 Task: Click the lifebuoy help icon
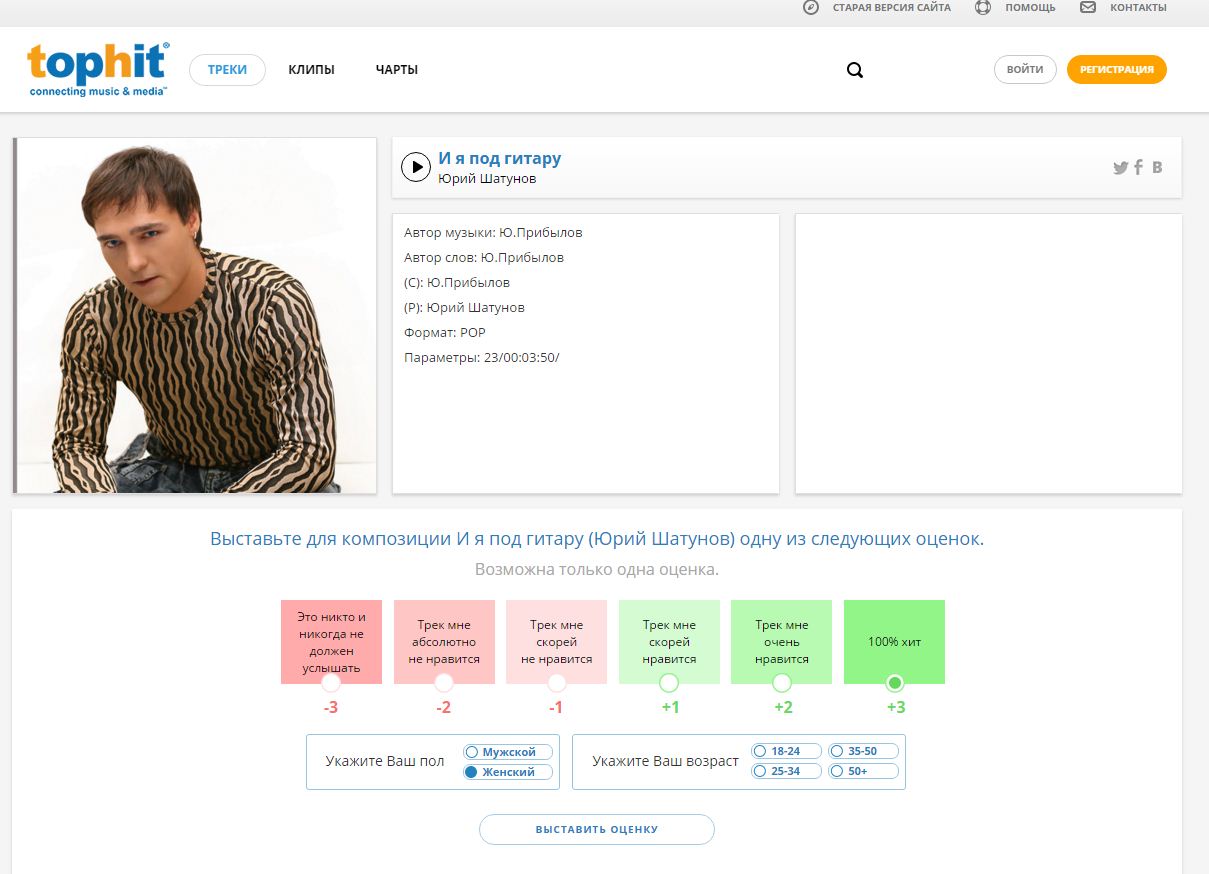983,8
